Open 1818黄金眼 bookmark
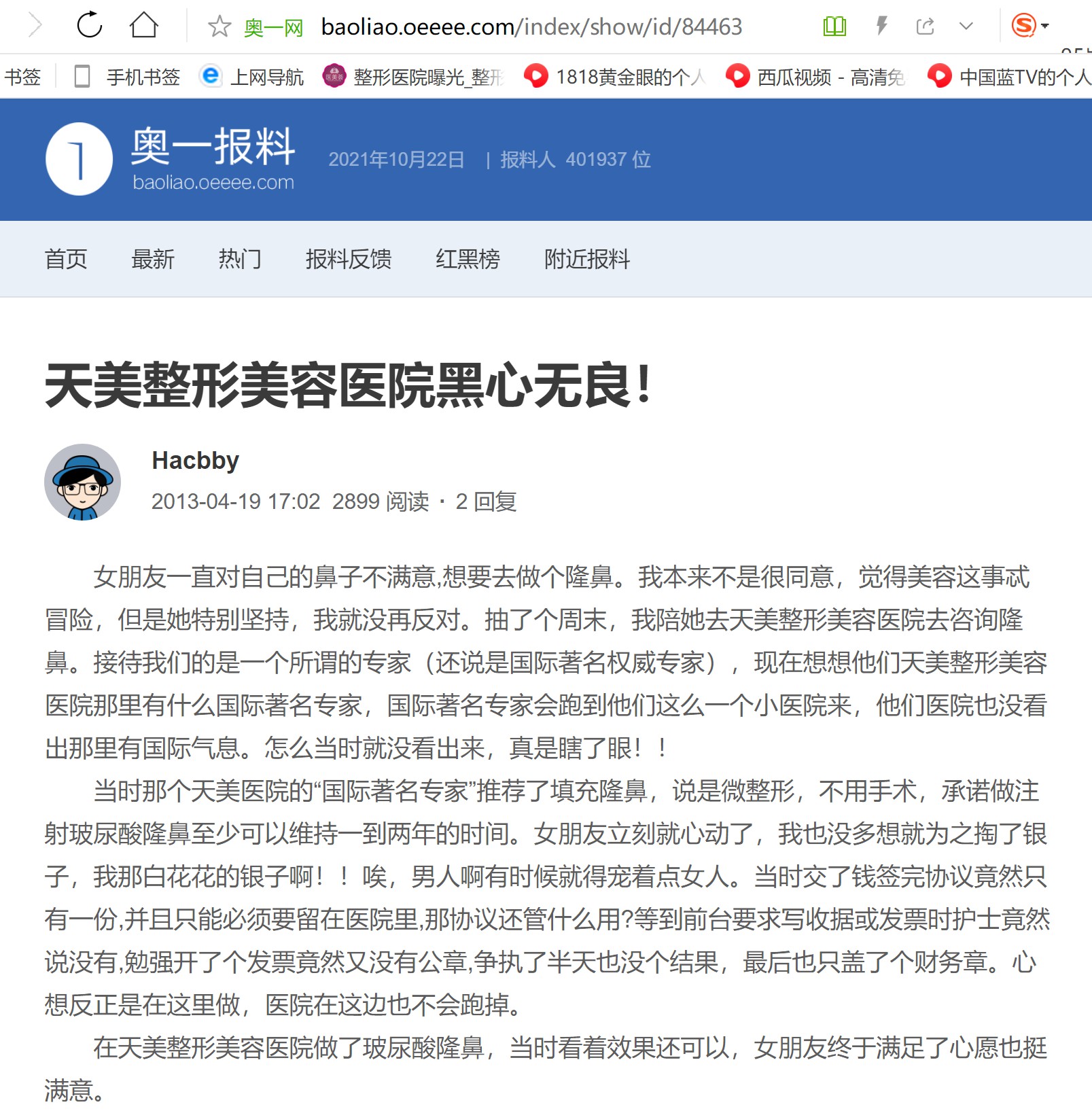The height and width of the screenshot is (1111, 1092). pyautogui.click(x=616, y=77)
